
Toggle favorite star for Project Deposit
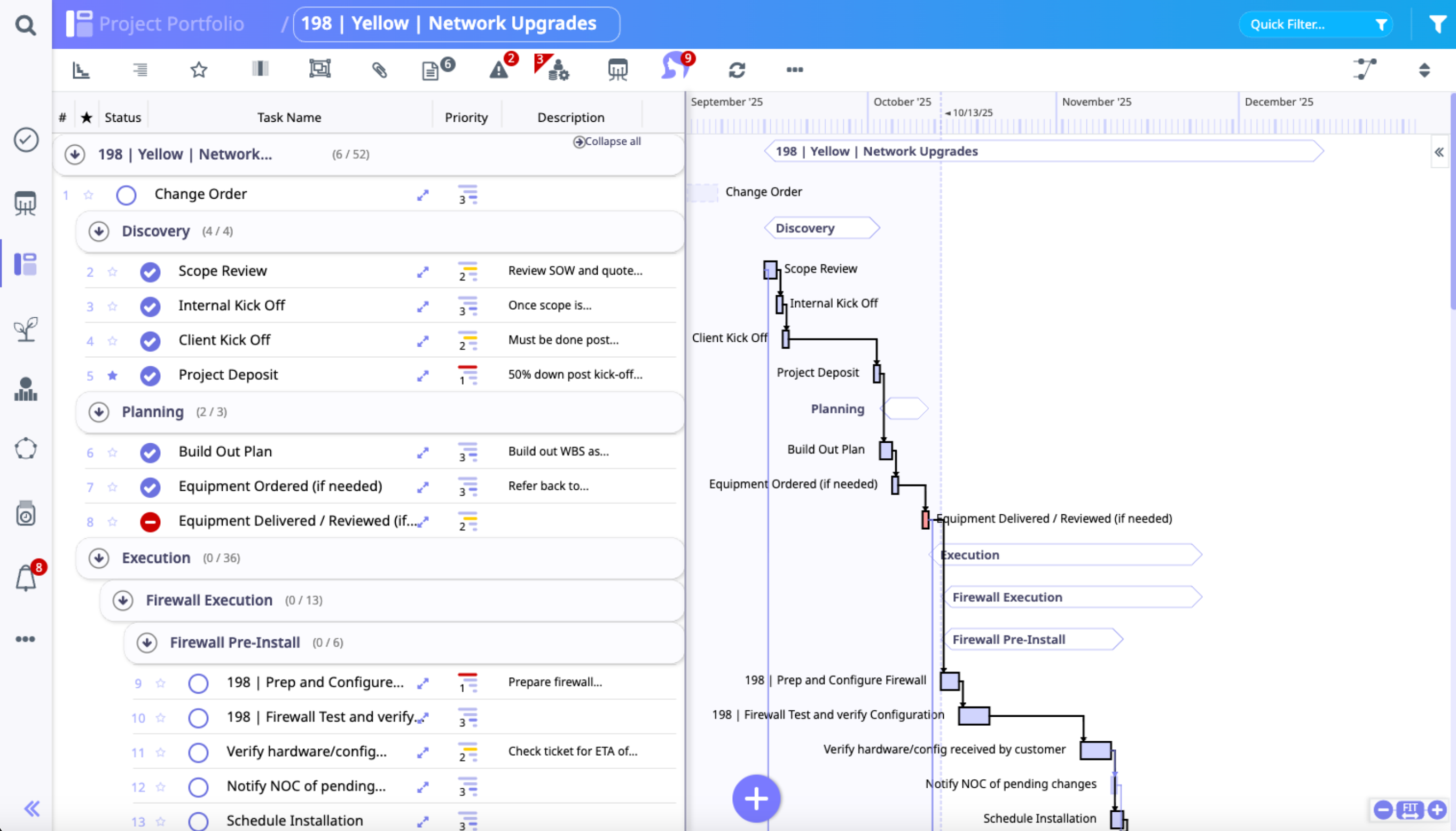tap(113, 375)
